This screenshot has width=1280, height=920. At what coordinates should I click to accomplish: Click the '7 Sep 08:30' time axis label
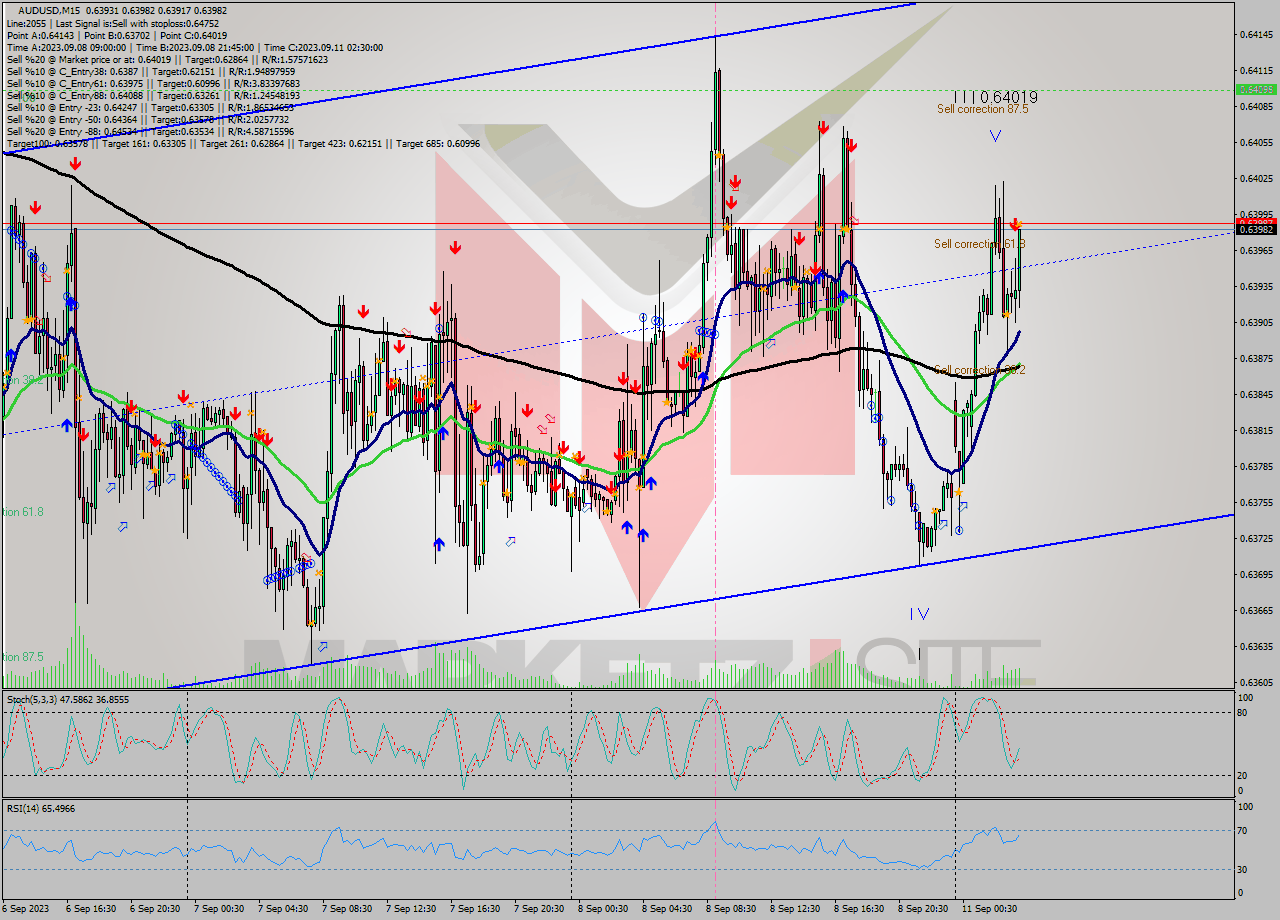click(347, 909)
